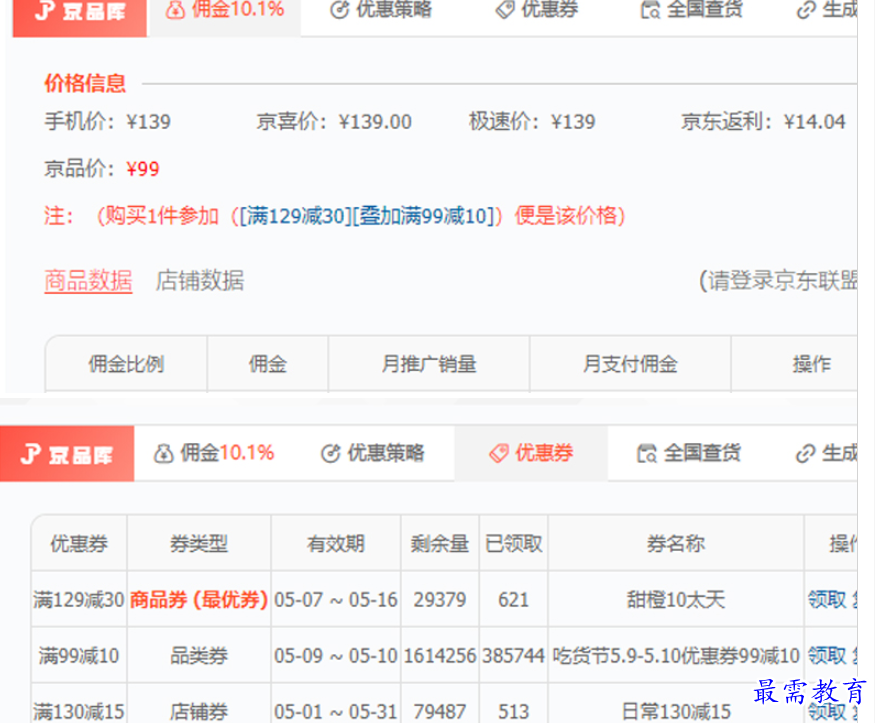Click 领取 link for 满129减30 coupon
The image size is (875, 723).
pyautogui.click(x=827, y=600)
